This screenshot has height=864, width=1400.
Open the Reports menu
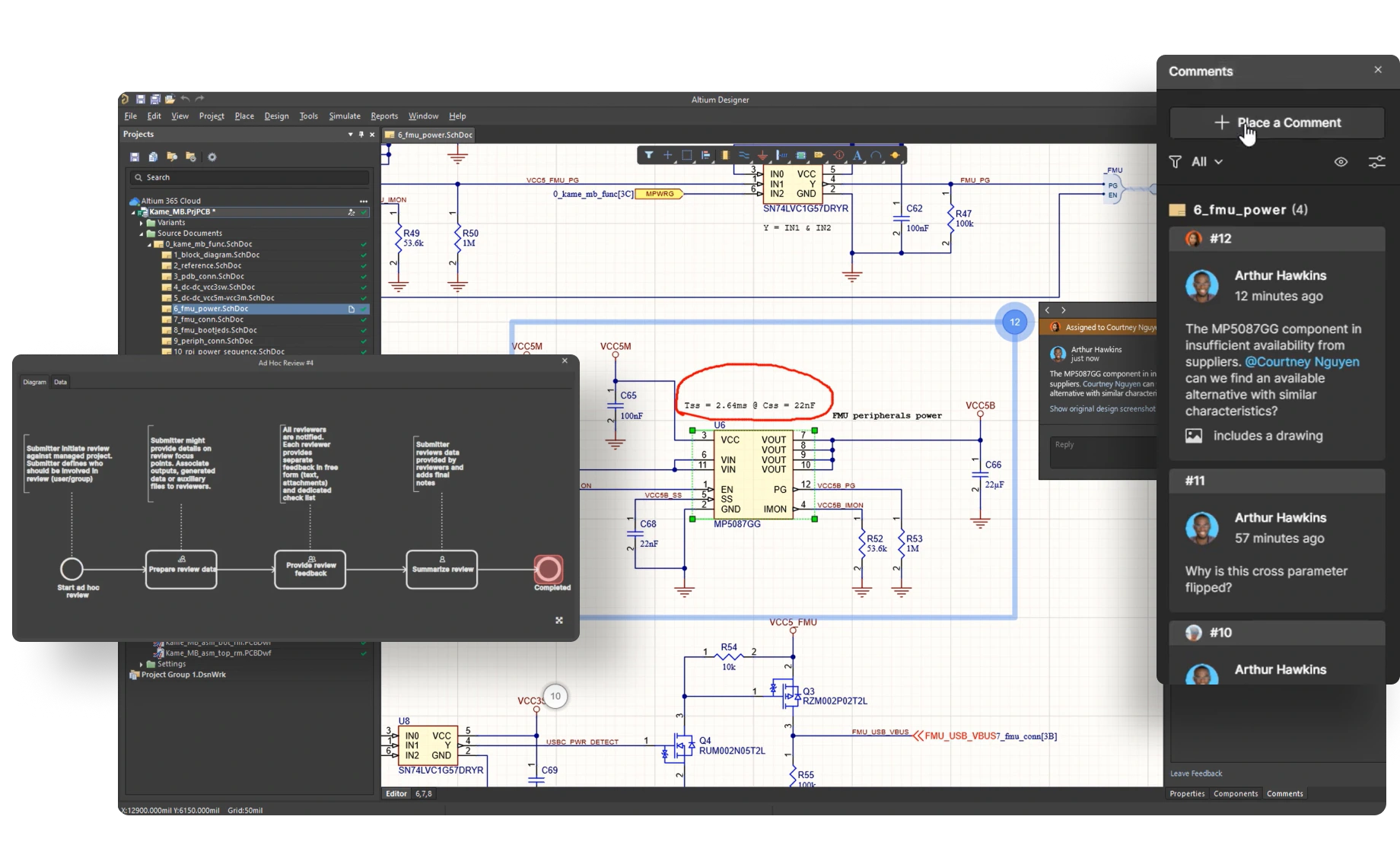tap(384, 116)
